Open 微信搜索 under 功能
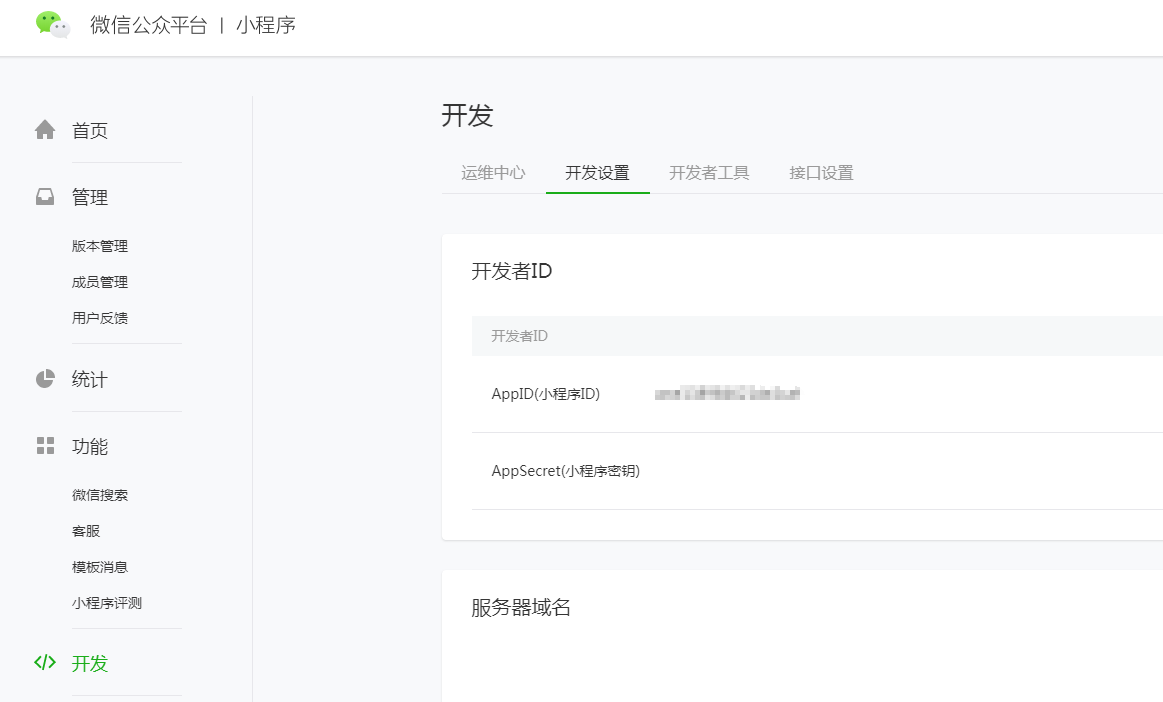Viewport: 1163px width, 702px height. click(x=100, y=495)
